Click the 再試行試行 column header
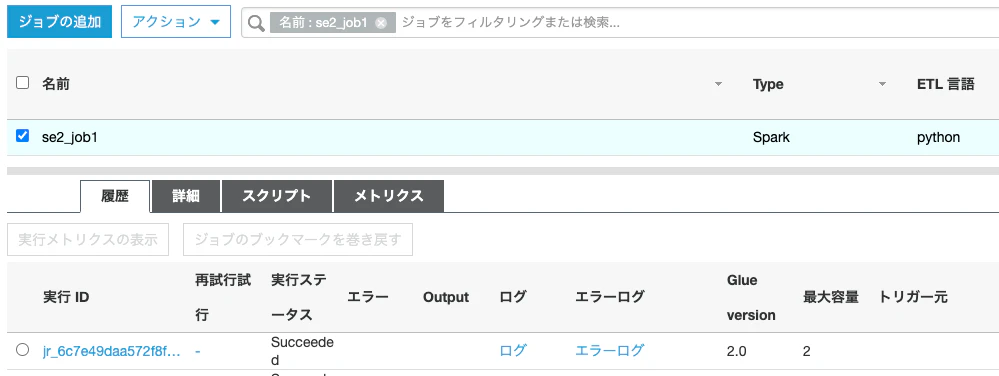 click(222, 298)
